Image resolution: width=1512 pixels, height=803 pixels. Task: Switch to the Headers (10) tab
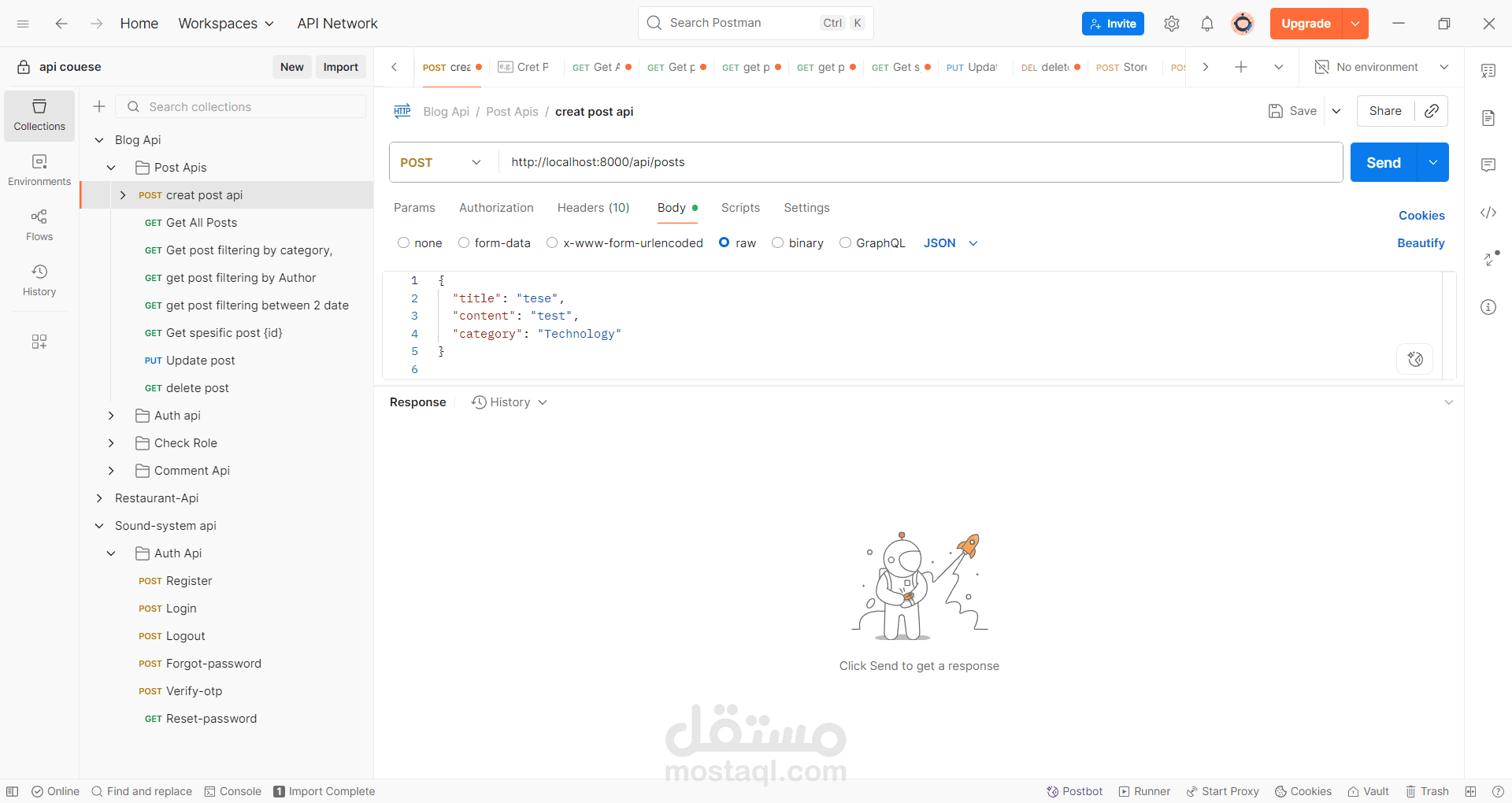click(x=593, y=208)
